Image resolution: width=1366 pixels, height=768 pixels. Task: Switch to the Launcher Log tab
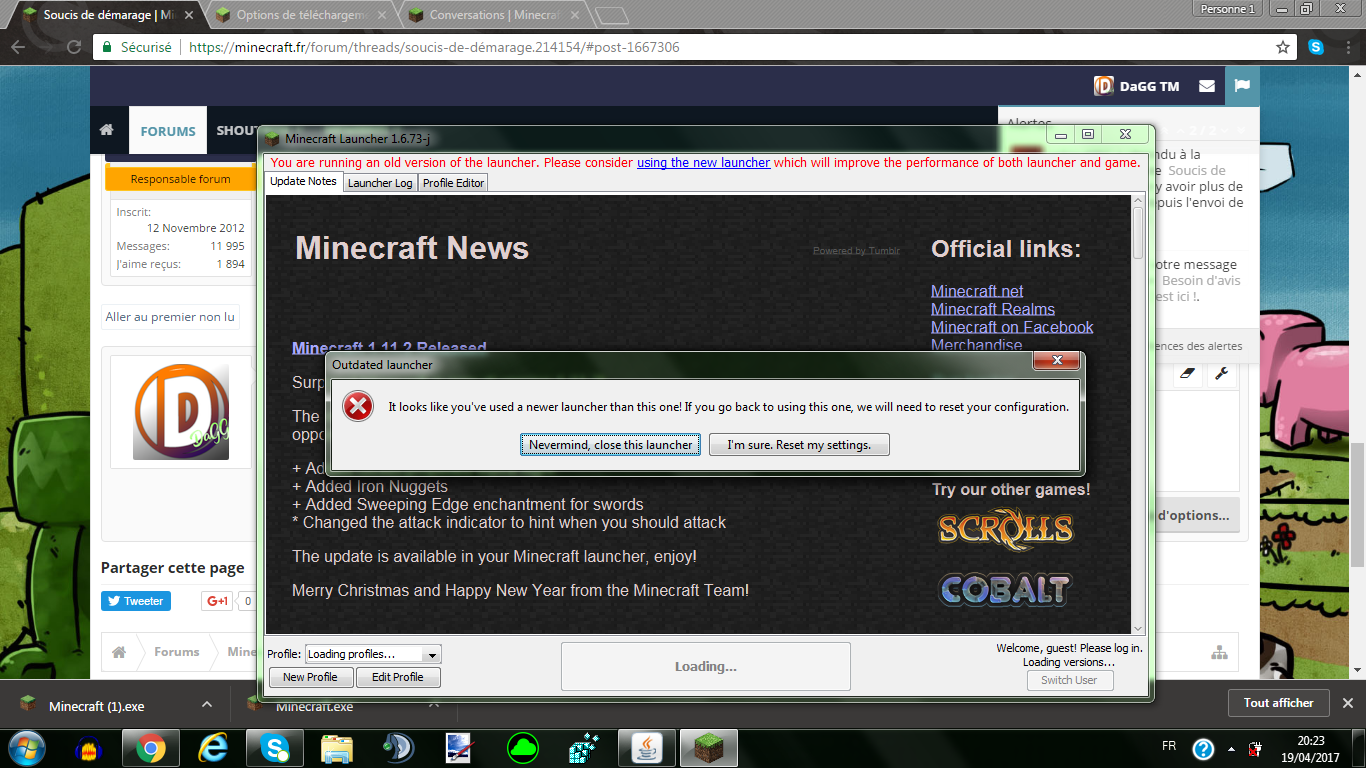380,183
